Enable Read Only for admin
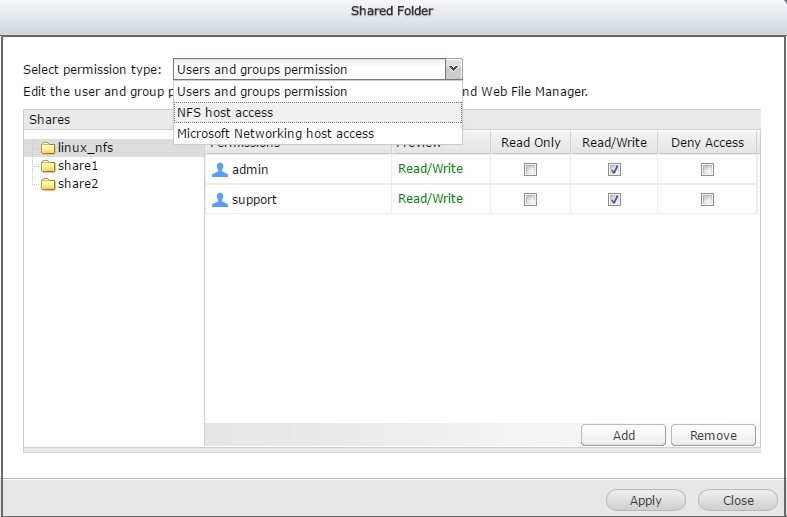The image size is (787, 517). tap(530, 170)
